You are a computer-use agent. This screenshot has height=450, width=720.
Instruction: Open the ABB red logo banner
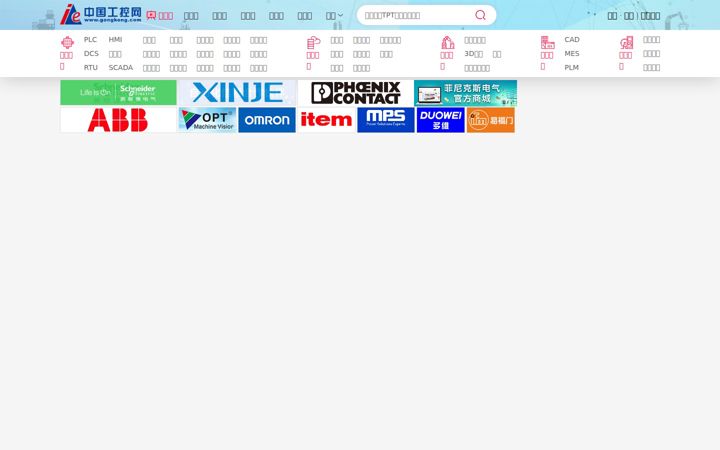[118, 120]
